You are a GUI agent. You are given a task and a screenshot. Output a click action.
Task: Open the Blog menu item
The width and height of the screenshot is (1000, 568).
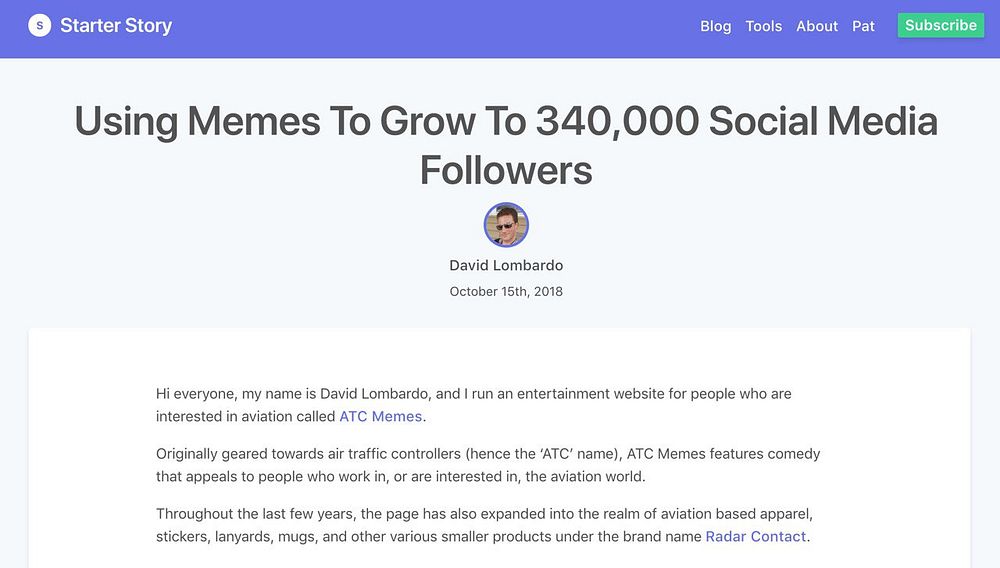[x=715, y=26]
